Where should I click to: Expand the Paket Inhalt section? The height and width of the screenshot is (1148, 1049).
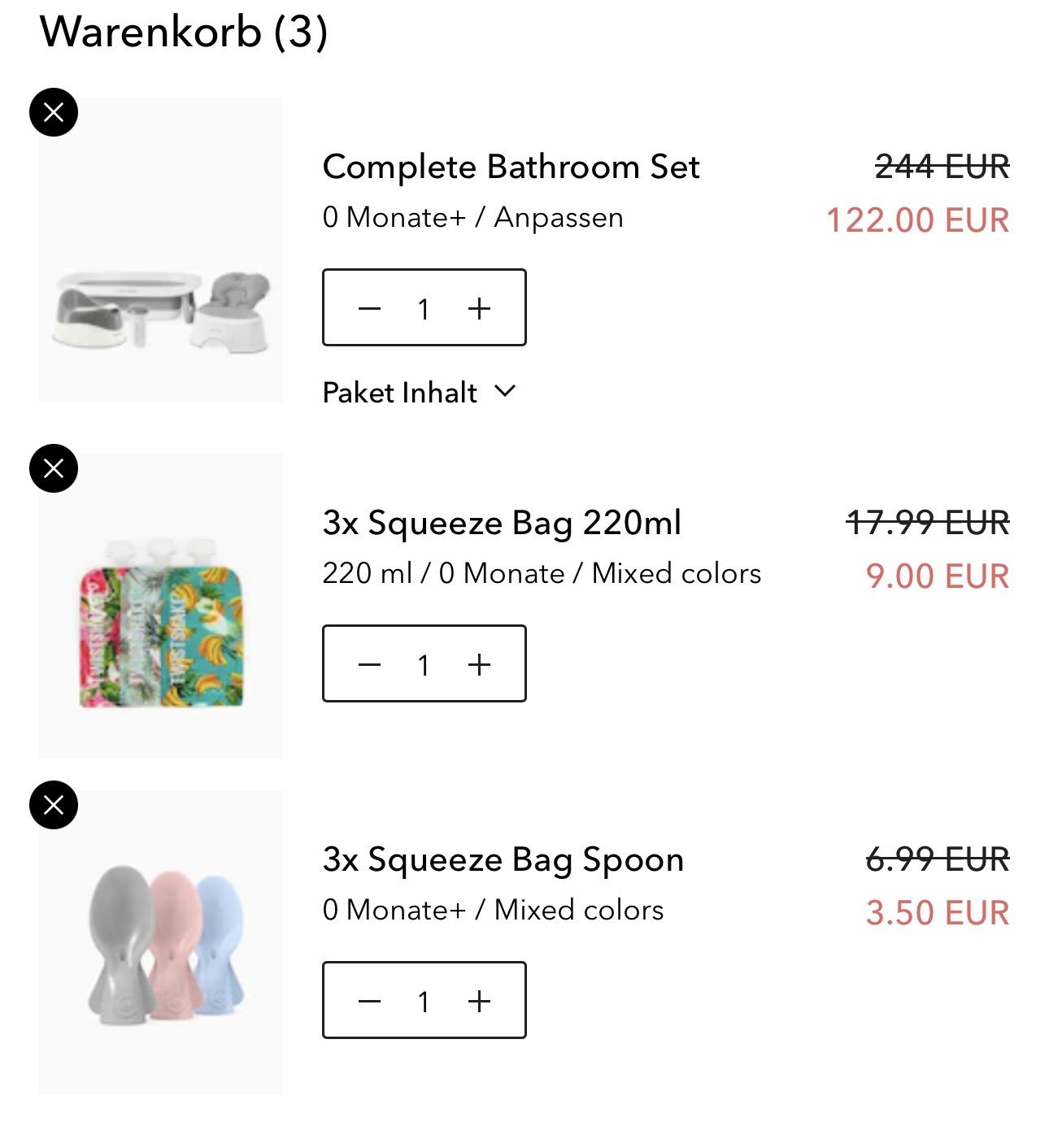pyautogui.click(x=400, y=393)
